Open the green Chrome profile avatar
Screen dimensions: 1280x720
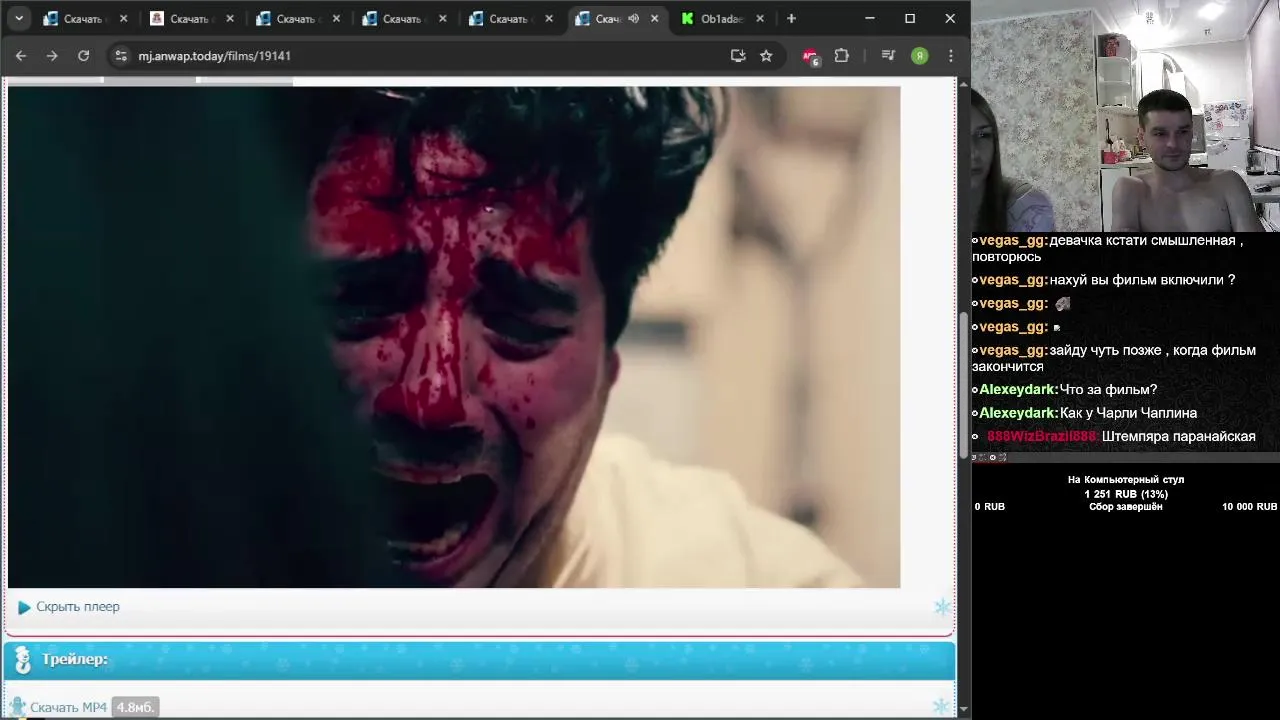click(x=920, y=56)
